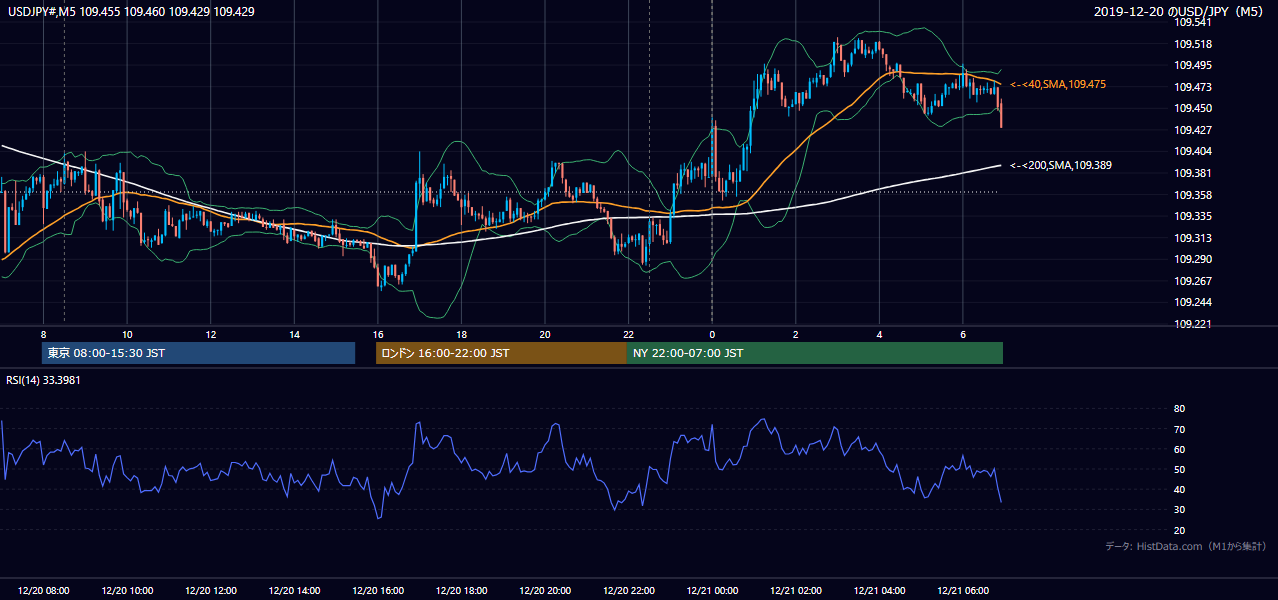The image size is (1278, 600).
Task: Click hour label 22 on the price chart time axis
Action: [628, 334]
